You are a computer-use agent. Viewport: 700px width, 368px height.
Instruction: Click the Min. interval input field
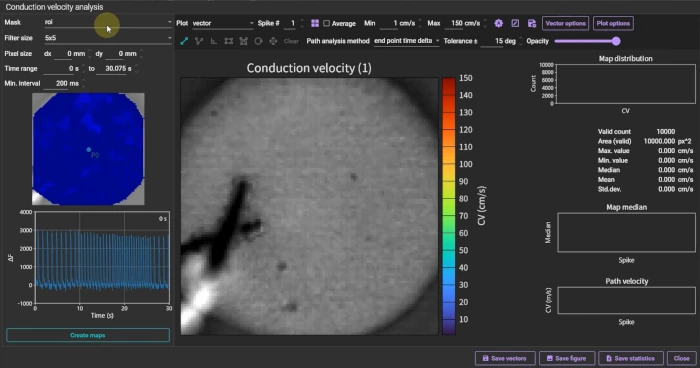tap(62, 84)
